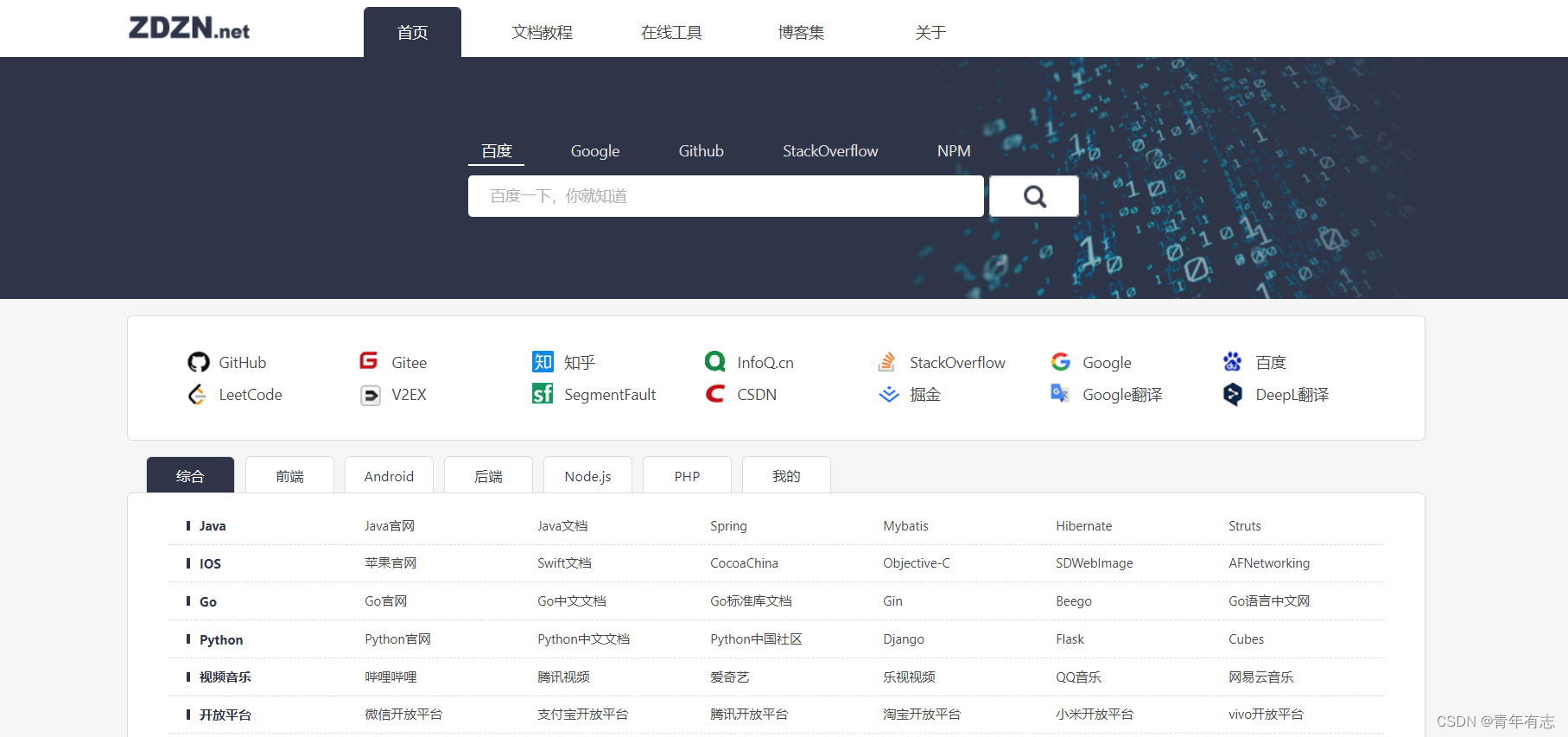
Task: Open the Spring link
Action: pyautogui.click(x=728, y=525)
